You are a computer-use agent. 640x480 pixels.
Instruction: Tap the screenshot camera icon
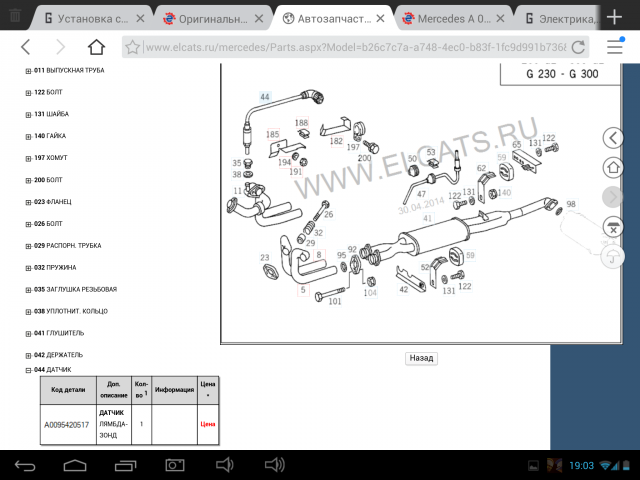click(x=175, y=465)
